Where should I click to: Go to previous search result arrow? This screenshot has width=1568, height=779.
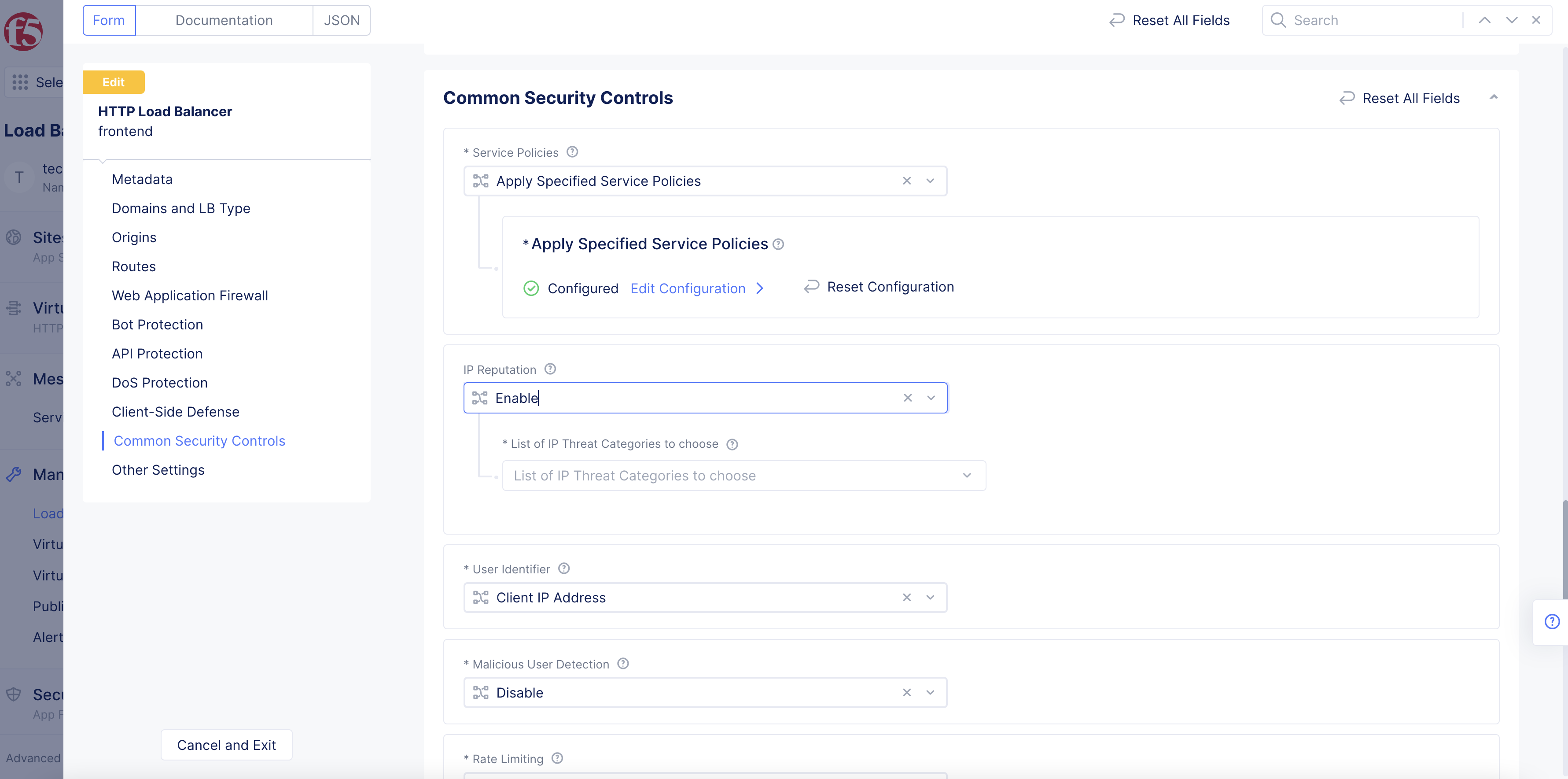[1485, 20]
